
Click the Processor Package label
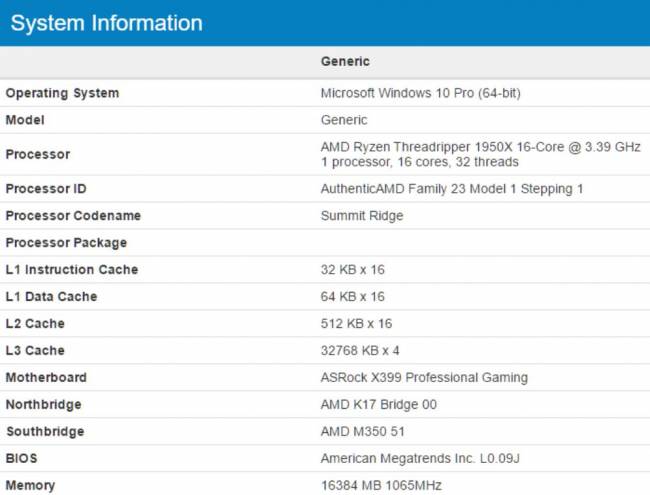click(x=66, y=243)
